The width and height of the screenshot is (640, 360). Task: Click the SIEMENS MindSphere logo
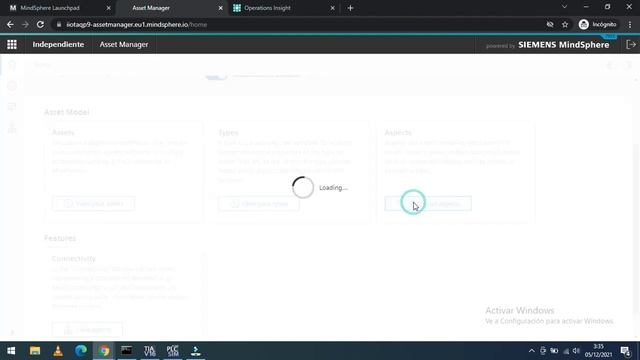click(563, 45)
